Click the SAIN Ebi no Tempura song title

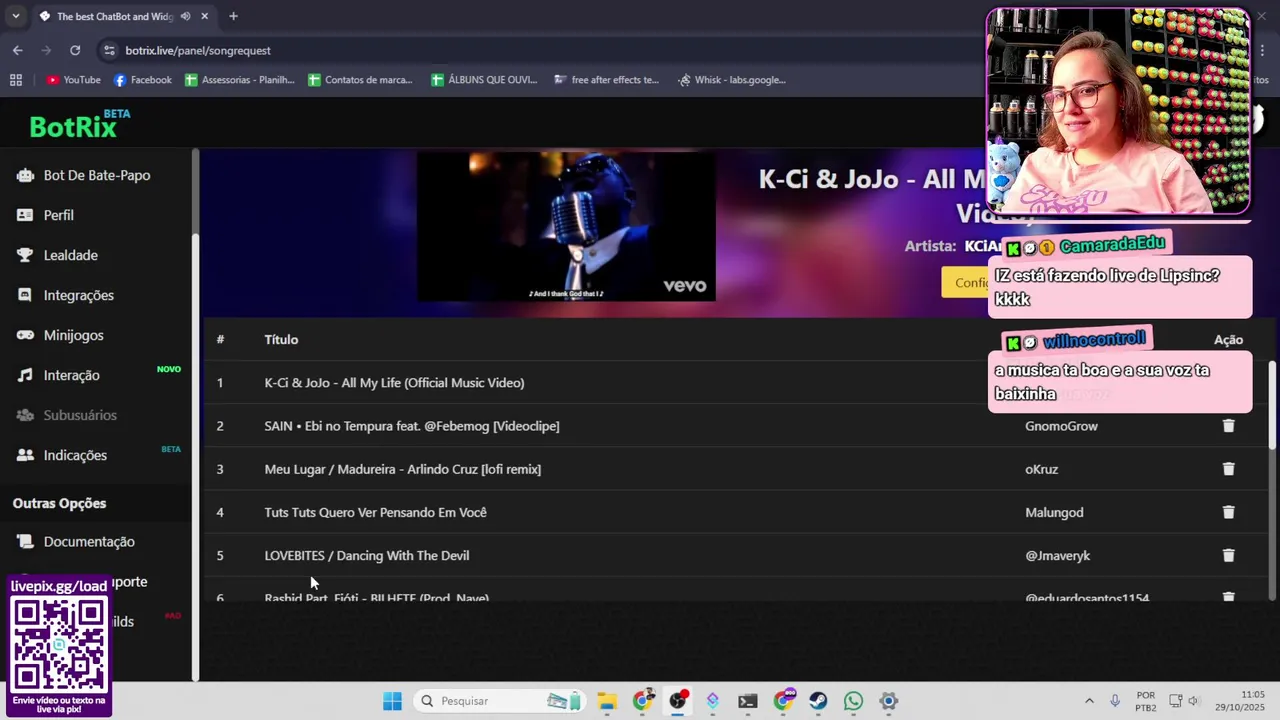[x=412, y=426]
